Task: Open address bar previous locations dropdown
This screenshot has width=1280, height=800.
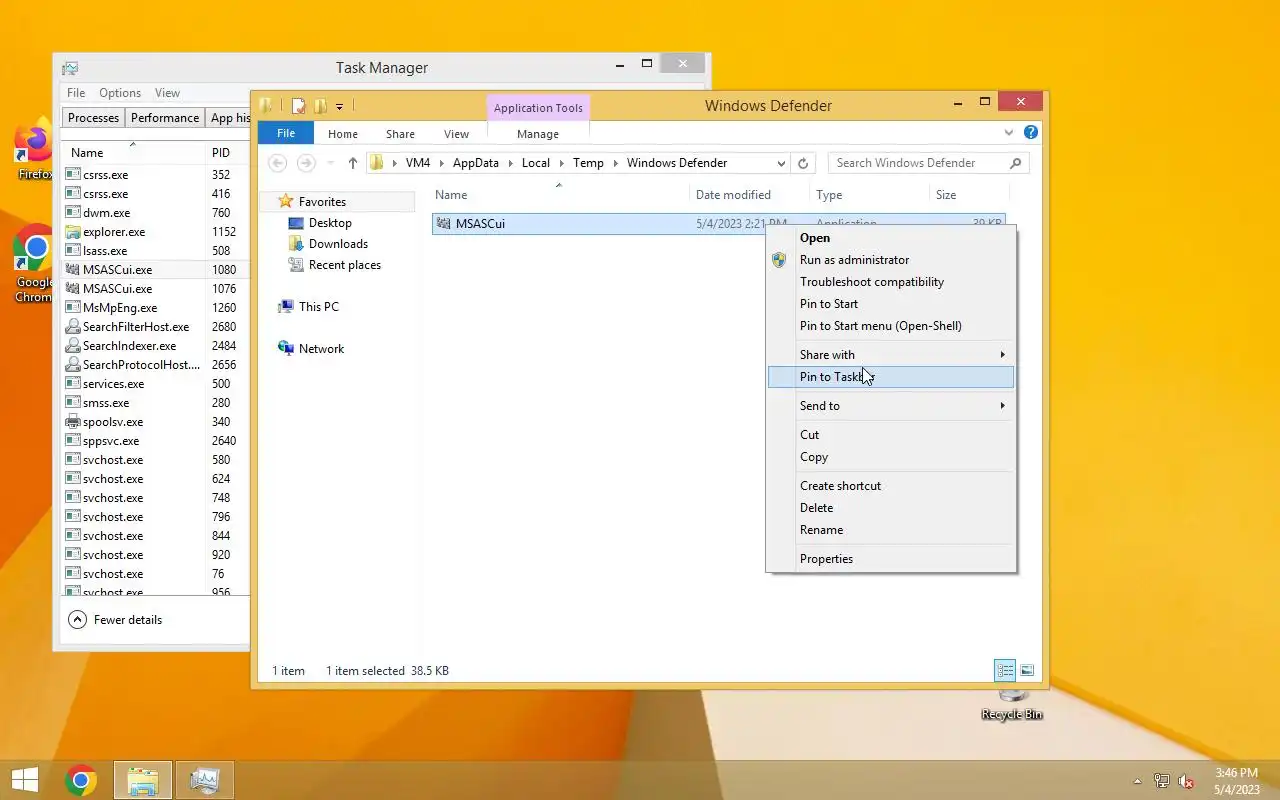Action: [781, 163]
